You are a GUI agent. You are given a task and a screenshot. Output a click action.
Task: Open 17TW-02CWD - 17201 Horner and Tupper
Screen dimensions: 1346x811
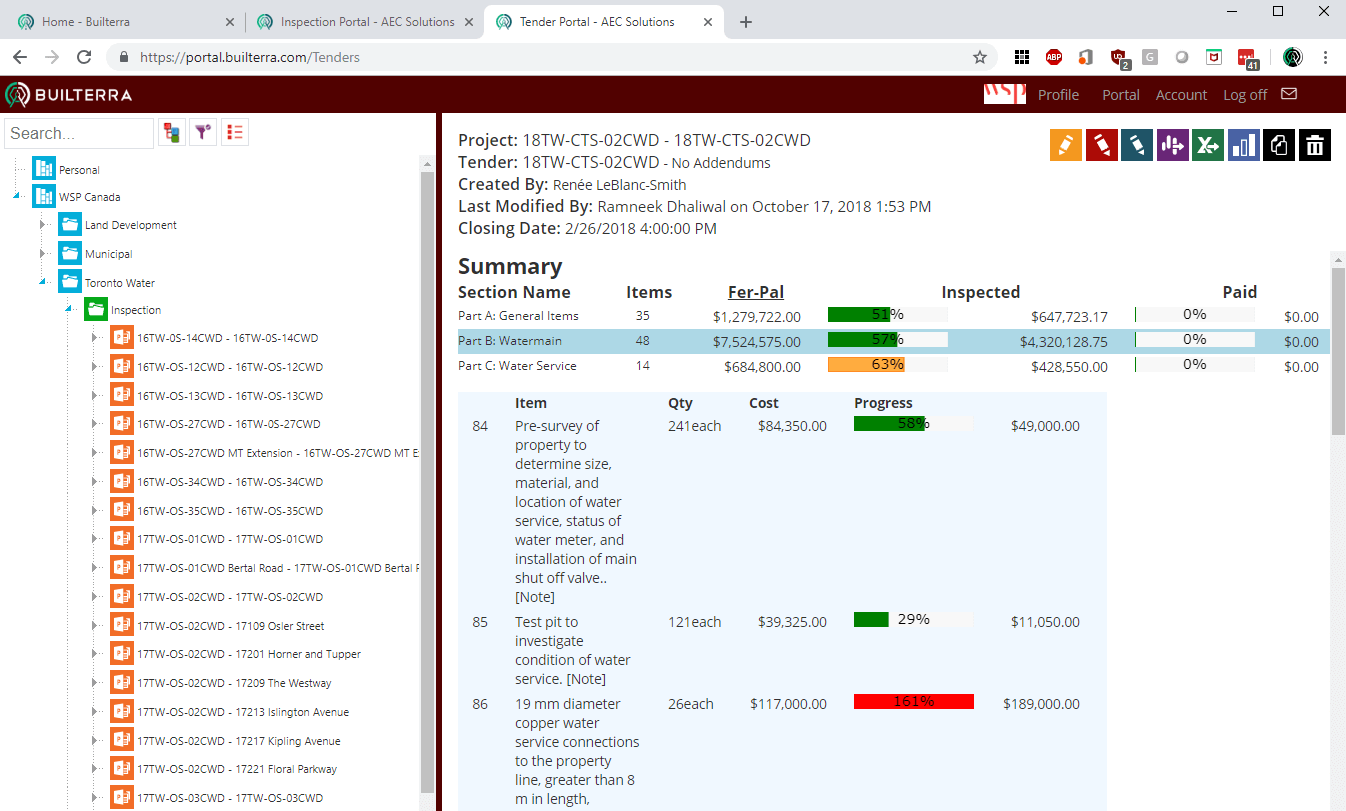[x=249, y=654]
